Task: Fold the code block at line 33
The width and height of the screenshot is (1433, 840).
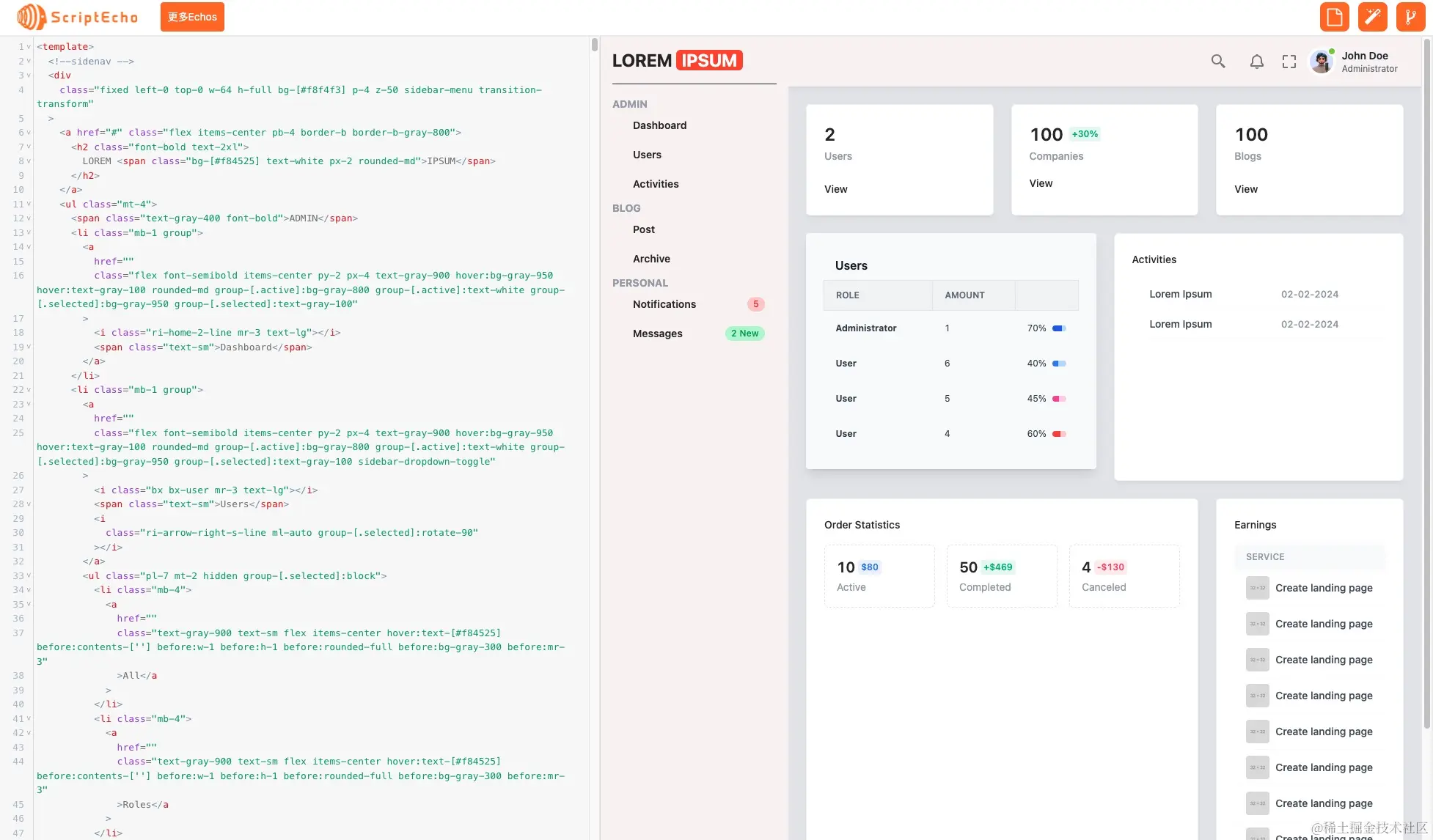Action: (x=29, y=576)
